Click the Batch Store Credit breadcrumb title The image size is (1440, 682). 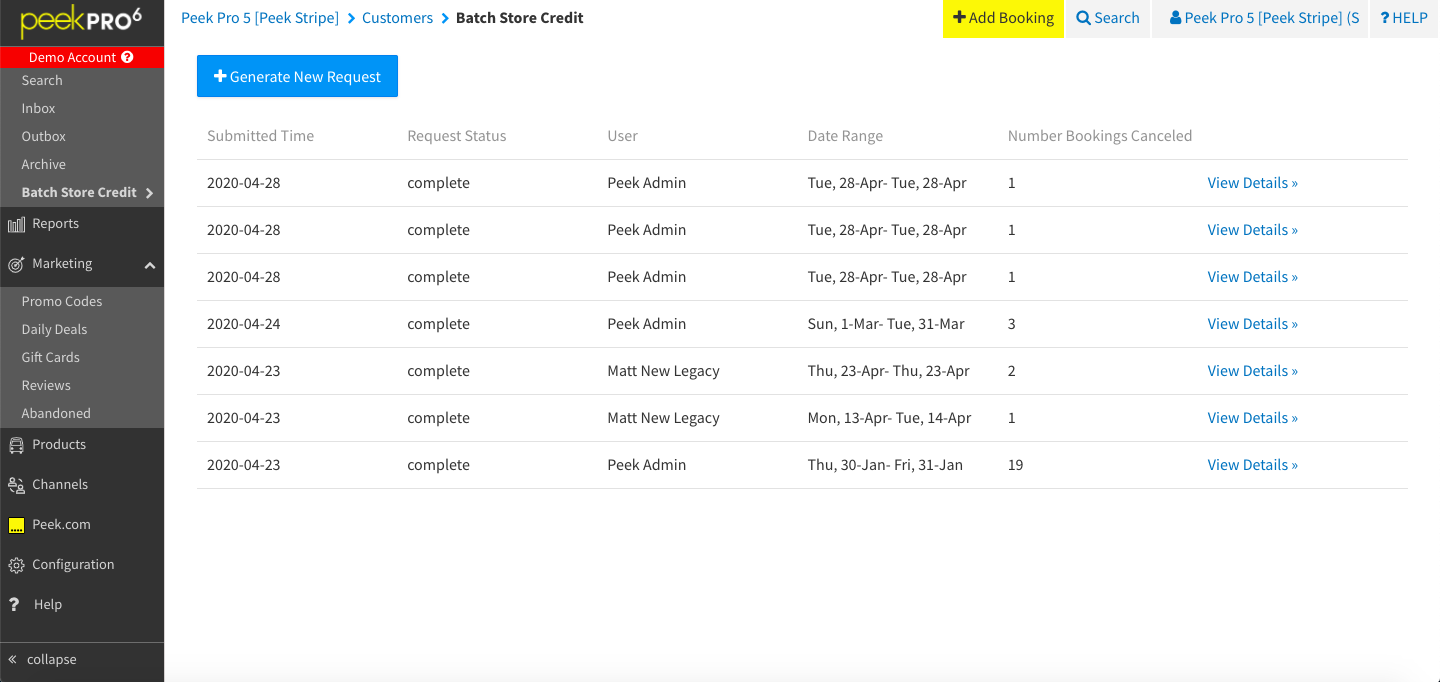[520, 18]
